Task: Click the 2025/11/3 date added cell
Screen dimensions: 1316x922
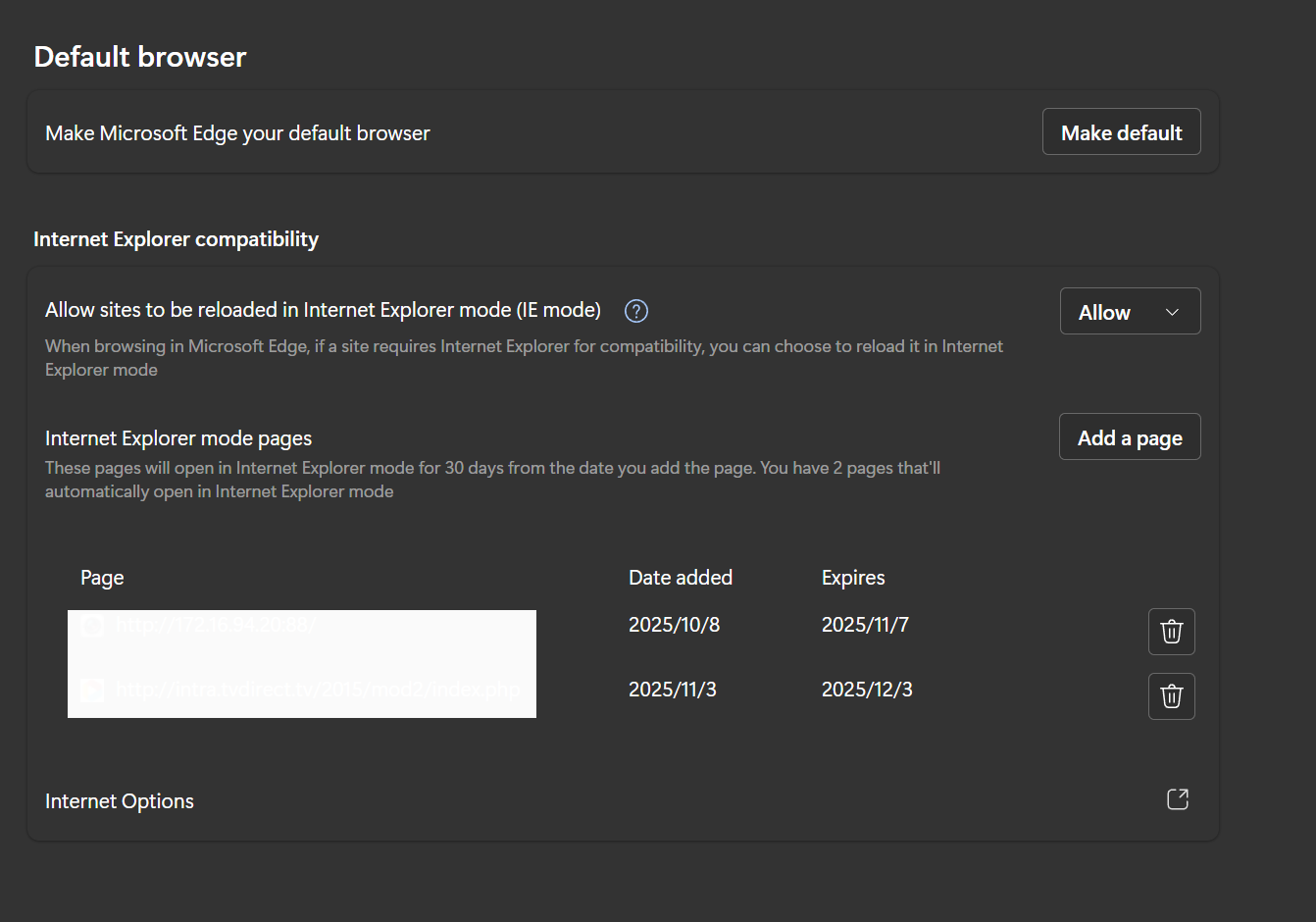Action: coord(672,690)
